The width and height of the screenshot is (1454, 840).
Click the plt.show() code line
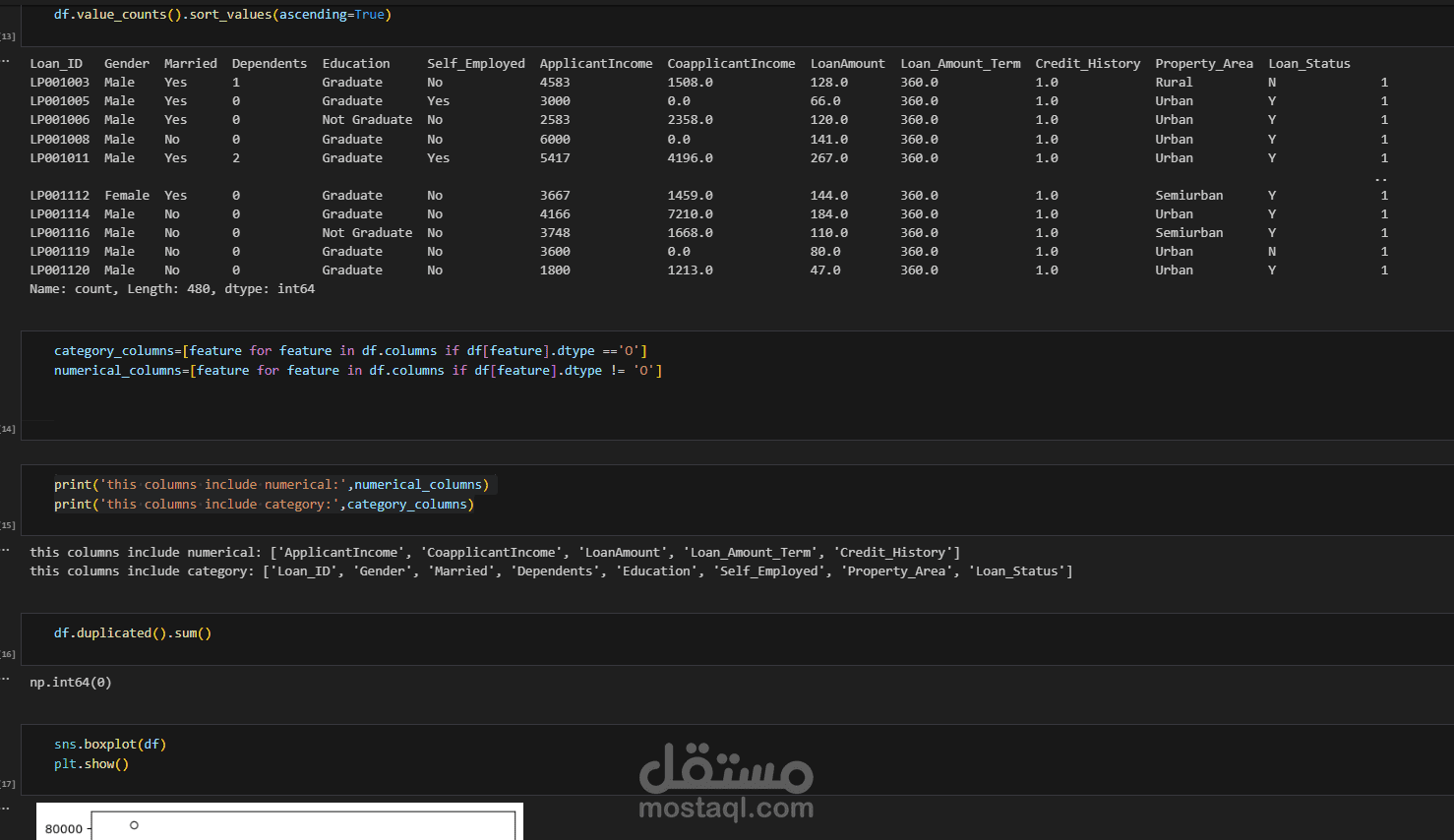point(91,764)
